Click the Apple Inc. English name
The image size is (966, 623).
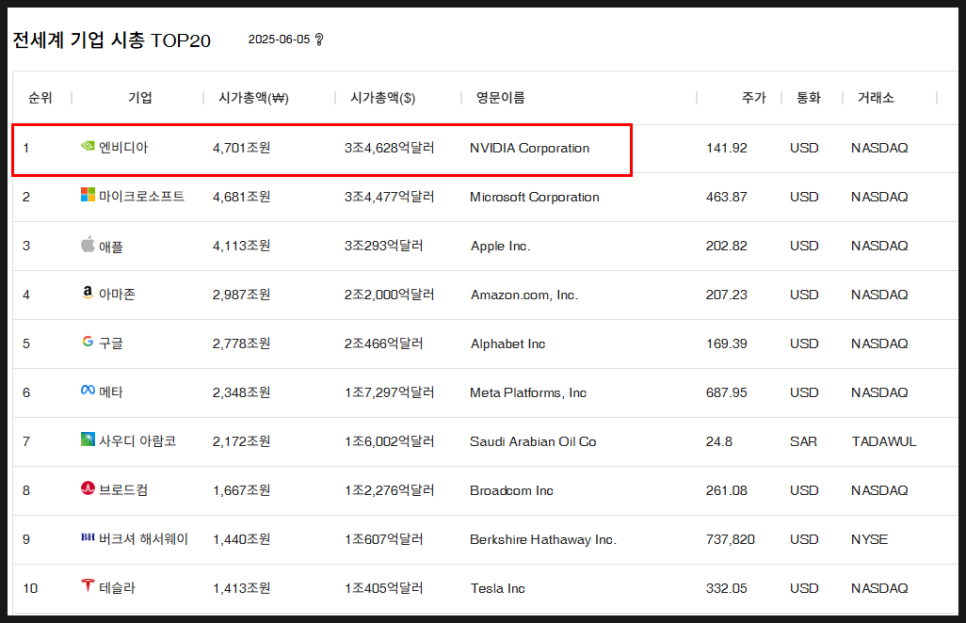pos(500,246)
